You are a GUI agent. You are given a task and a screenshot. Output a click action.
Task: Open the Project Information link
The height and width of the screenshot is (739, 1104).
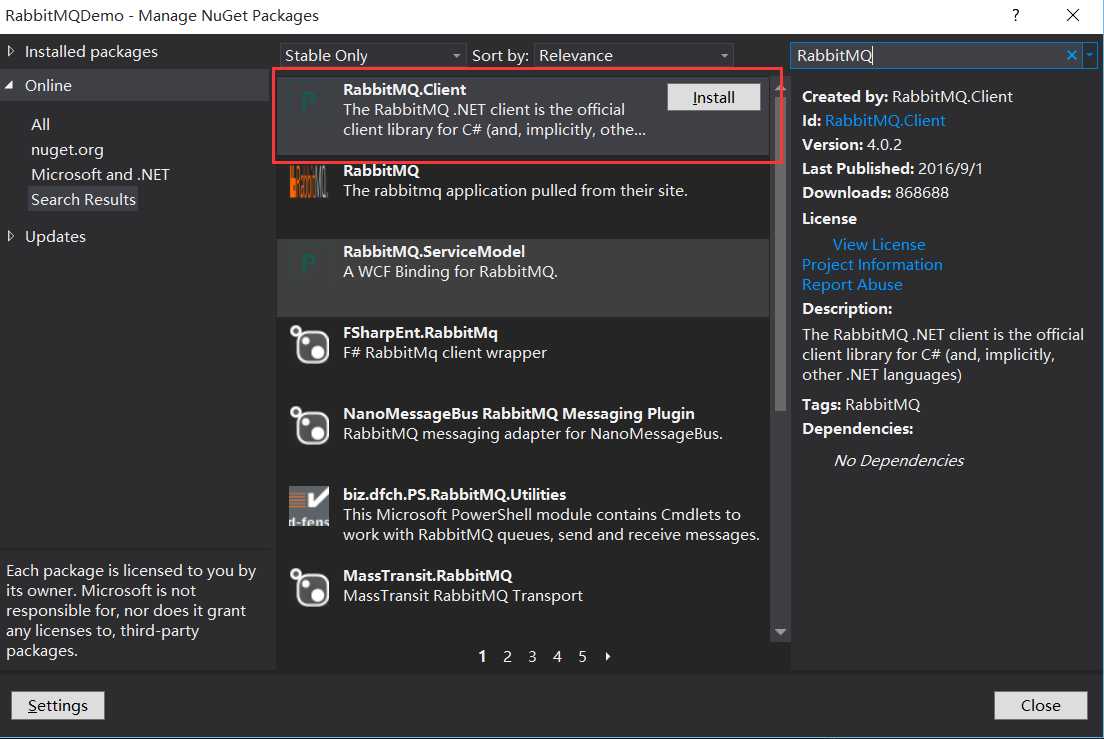click(872, 265)
